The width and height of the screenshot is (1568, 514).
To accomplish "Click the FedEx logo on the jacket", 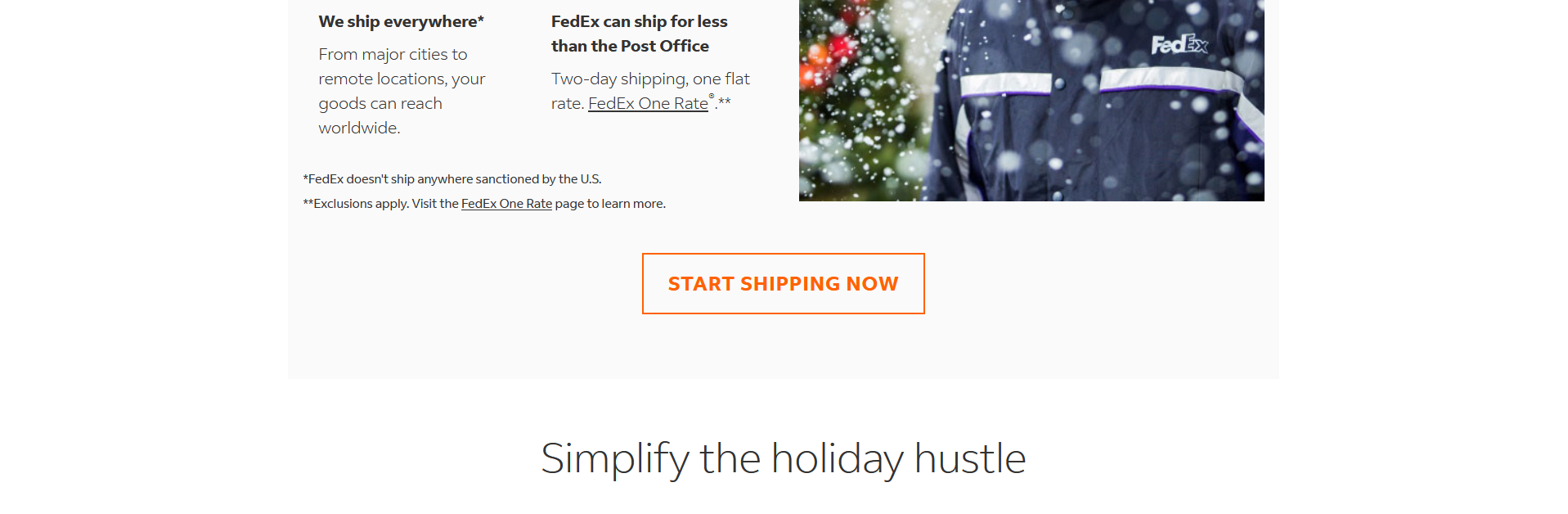I will (1179, 44).
